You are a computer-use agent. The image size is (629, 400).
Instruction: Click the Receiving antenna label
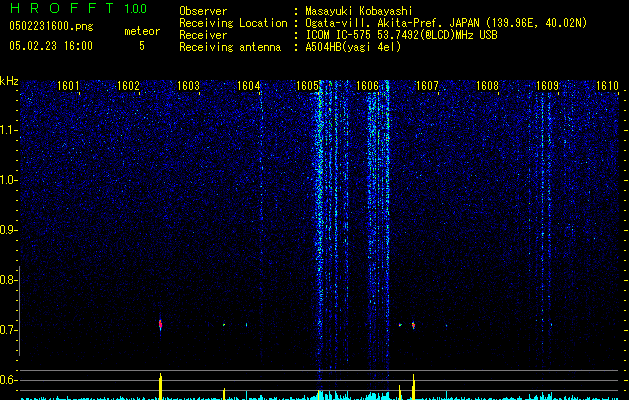(230, 47)
